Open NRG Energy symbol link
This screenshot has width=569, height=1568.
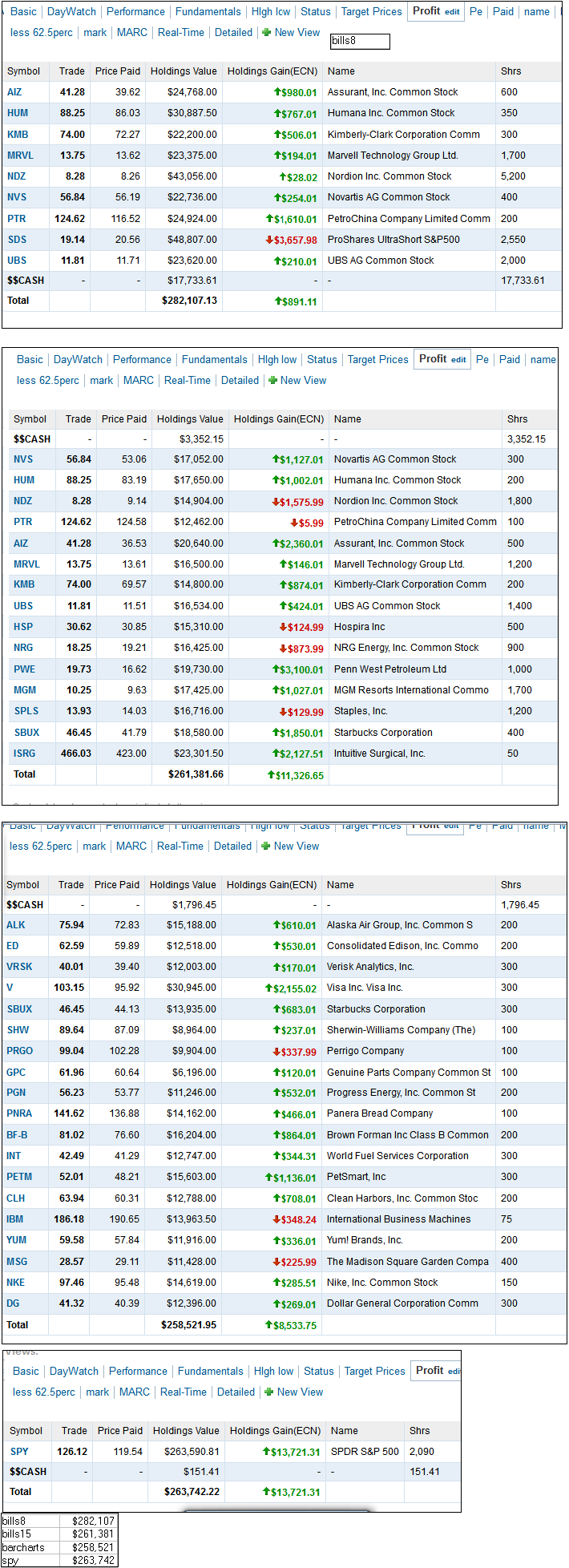pos(23,647)
